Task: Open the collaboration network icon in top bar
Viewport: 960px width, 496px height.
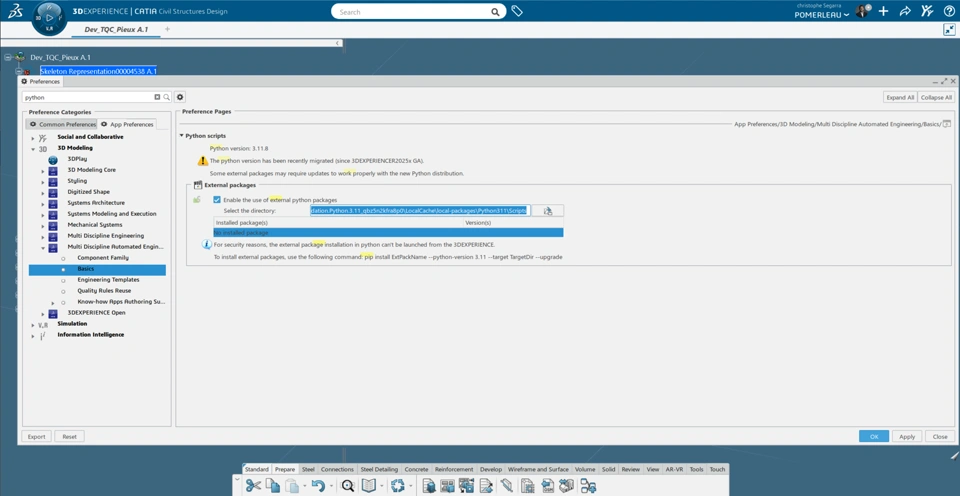Action: click(x=927, y=11)
